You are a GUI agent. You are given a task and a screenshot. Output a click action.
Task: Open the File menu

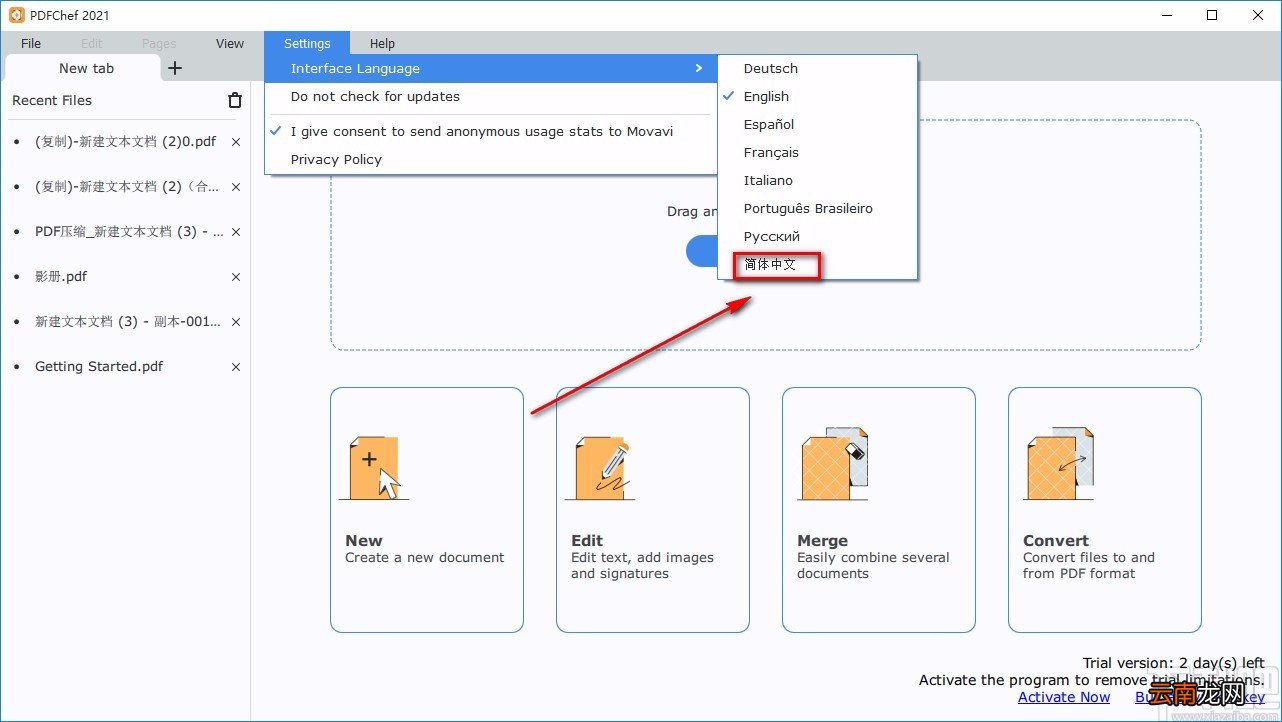[31, 43]
